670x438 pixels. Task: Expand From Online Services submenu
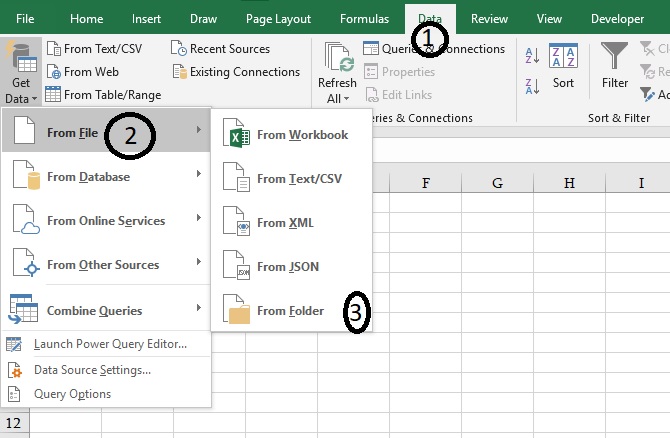point(106,220)
